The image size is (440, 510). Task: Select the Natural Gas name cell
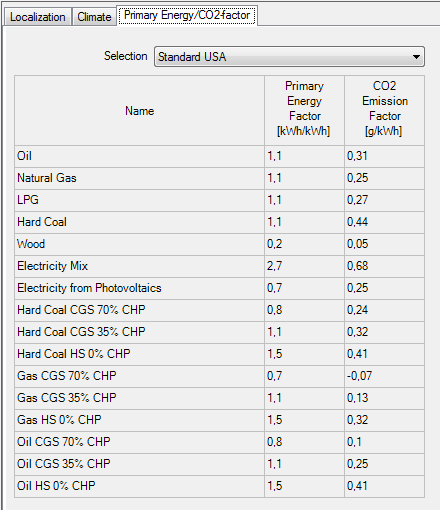click(140, 178)
